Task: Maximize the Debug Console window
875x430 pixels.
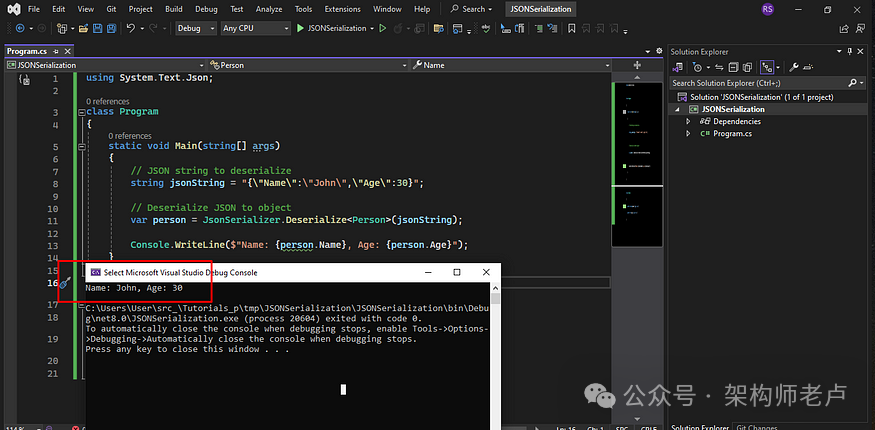Action: [456, 272]
